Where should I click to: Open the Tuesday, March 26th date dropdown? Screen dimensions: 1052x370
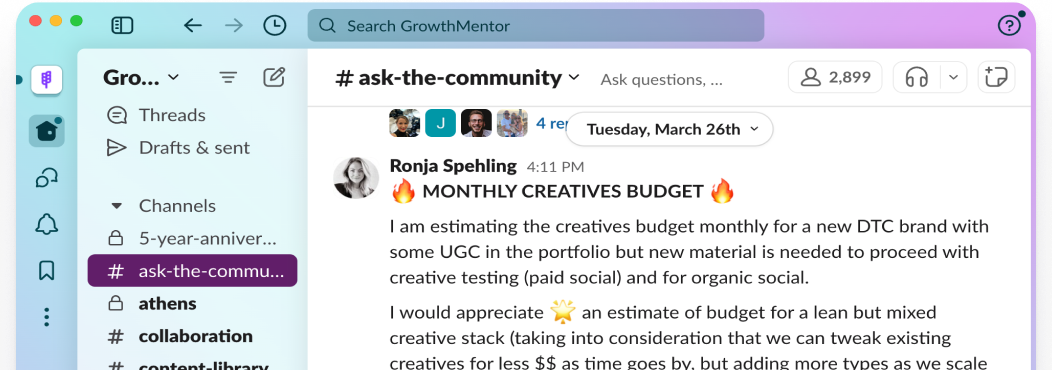[x=670, y=129]
